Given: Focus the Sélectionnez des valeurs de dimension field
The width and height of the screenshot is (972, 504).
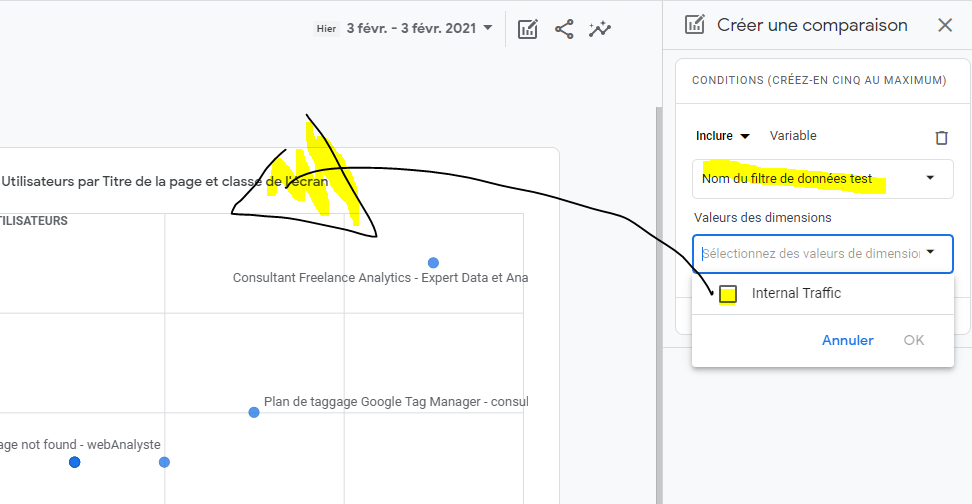Looking at the screenshot, I should click(x=810, y=254).
